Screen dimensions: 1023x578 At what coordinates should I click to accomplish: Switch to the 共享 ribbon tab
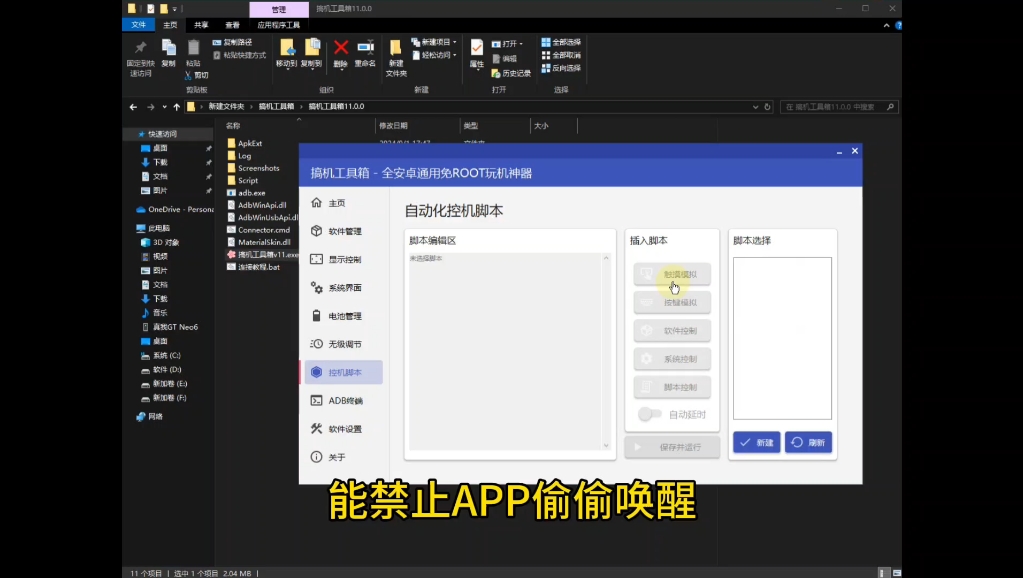201,25
